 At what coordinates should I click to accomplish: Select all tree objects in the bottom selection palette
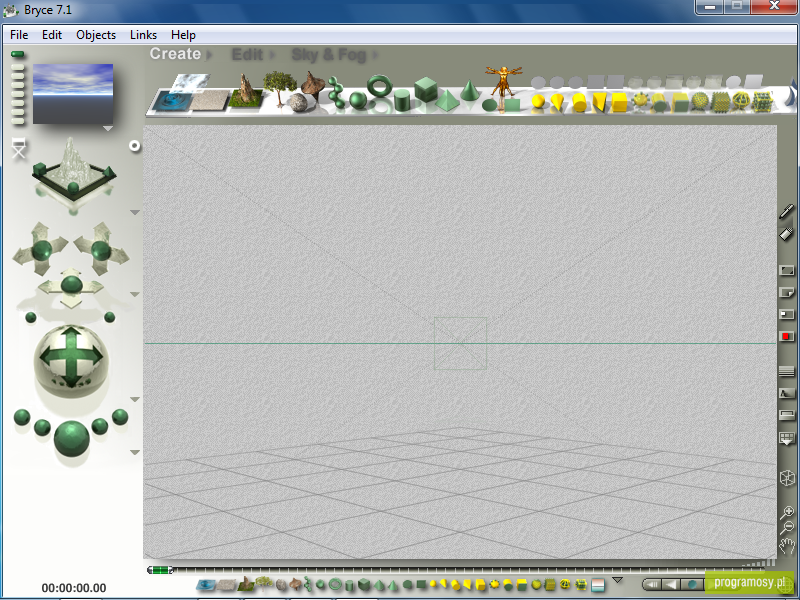click(264, 582)
